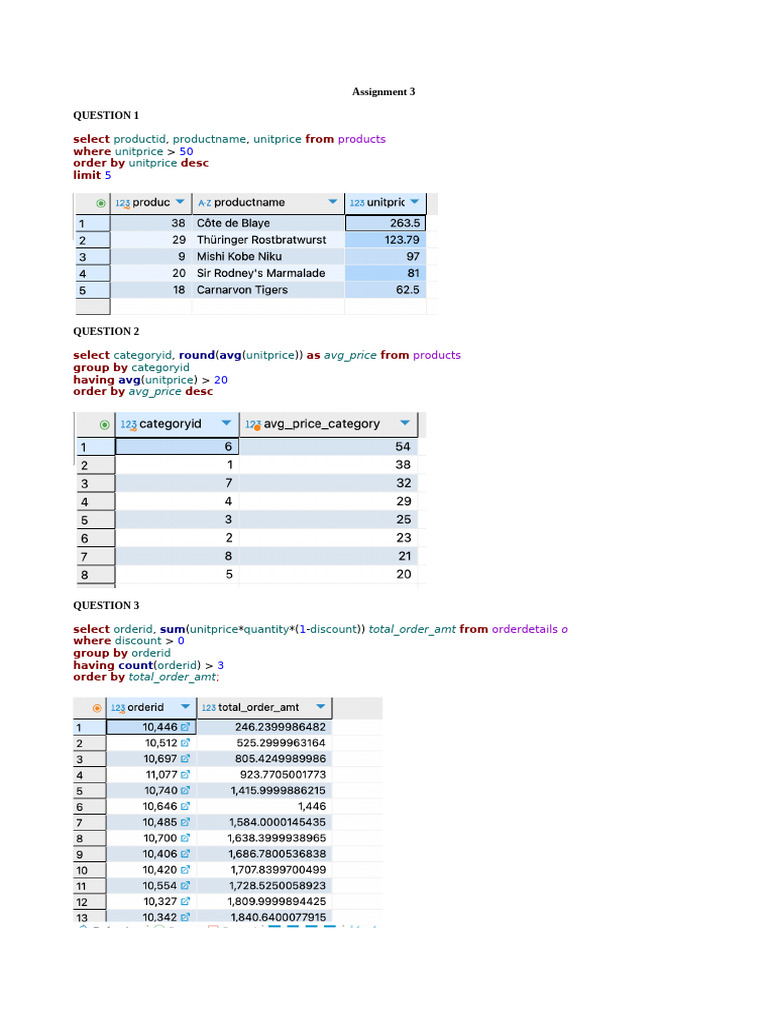Viewport: 768px width, 1024px height.
Task: Click the link icon beside order 10,700
Action: coord(185,838)
